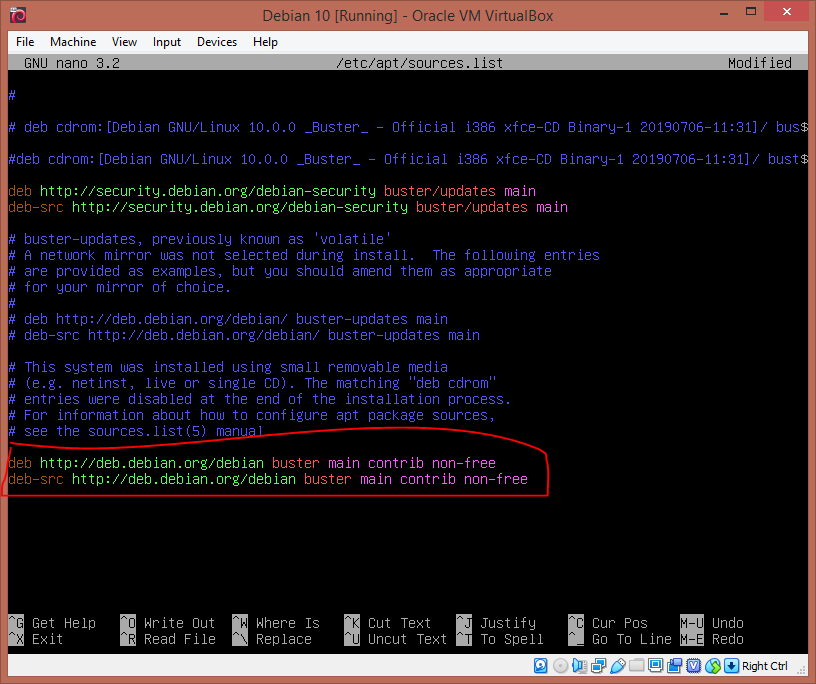Click the M-U Undo shortcut

[x=712, y=623]
